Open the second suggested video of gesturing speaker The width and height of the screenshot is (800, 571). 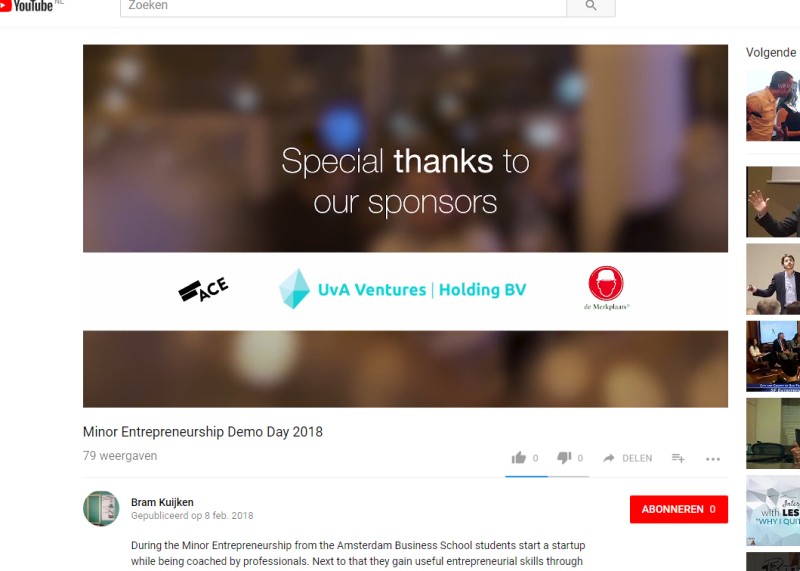tap(773, 202)
